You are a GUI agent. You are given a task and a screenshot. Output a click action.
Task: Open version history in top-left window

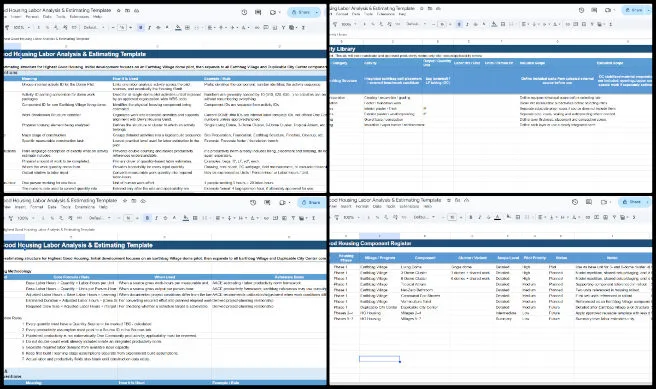(x=244, y=12)
